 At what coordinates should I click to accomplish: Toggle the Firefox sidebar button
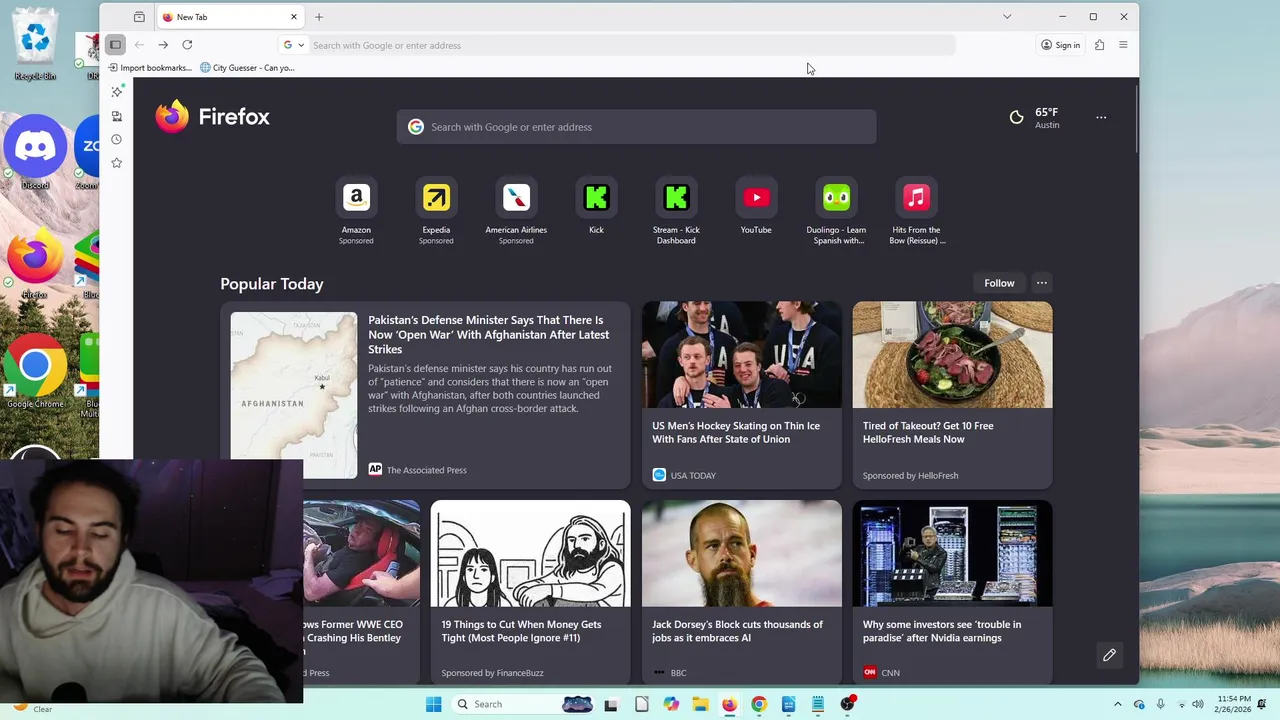(116, 45)
